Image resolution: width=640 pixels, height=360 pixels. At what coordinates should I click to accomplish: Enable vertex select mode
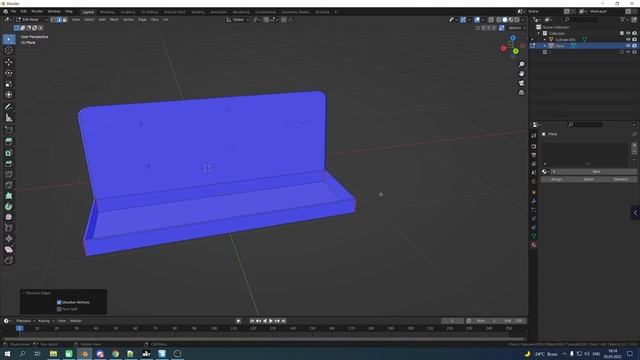pos(53,20)
